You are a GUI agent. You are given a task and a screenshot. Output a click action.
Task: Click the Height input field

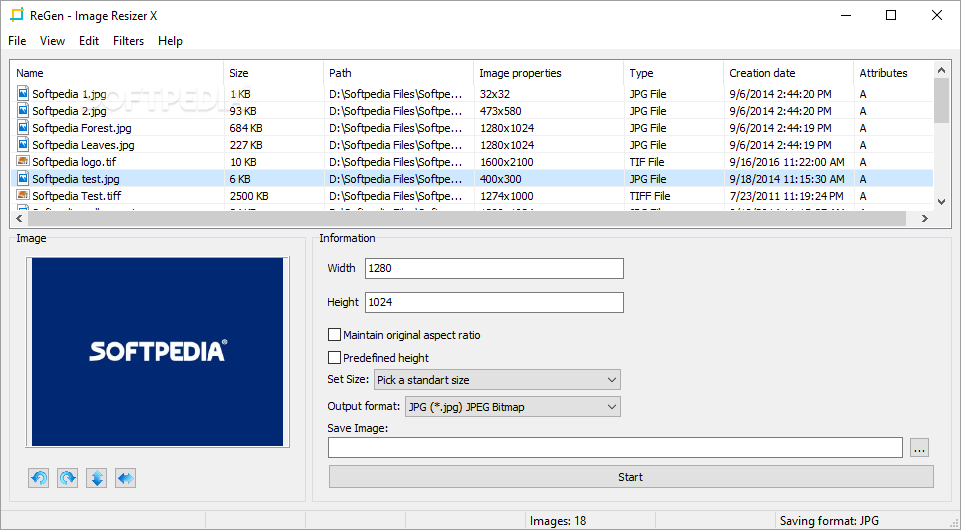[495, 302]
